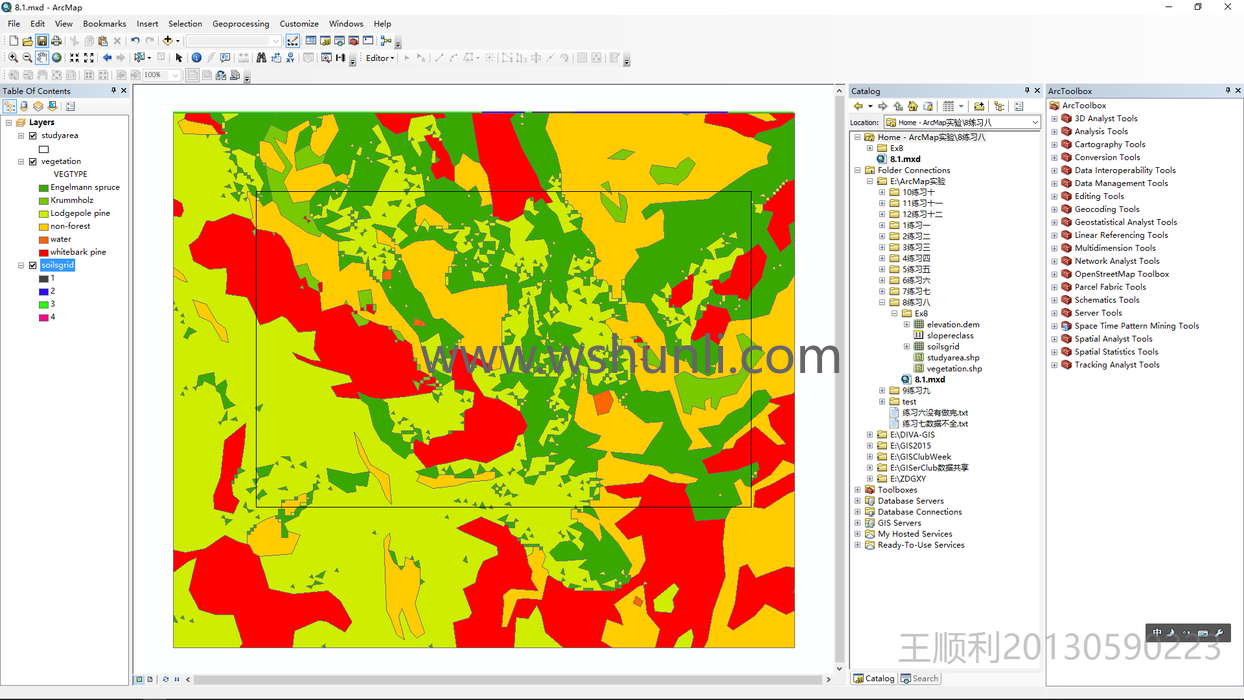Click the map's vertical scrollbar
Screen dimensions: 1244x700
[840, 380]
